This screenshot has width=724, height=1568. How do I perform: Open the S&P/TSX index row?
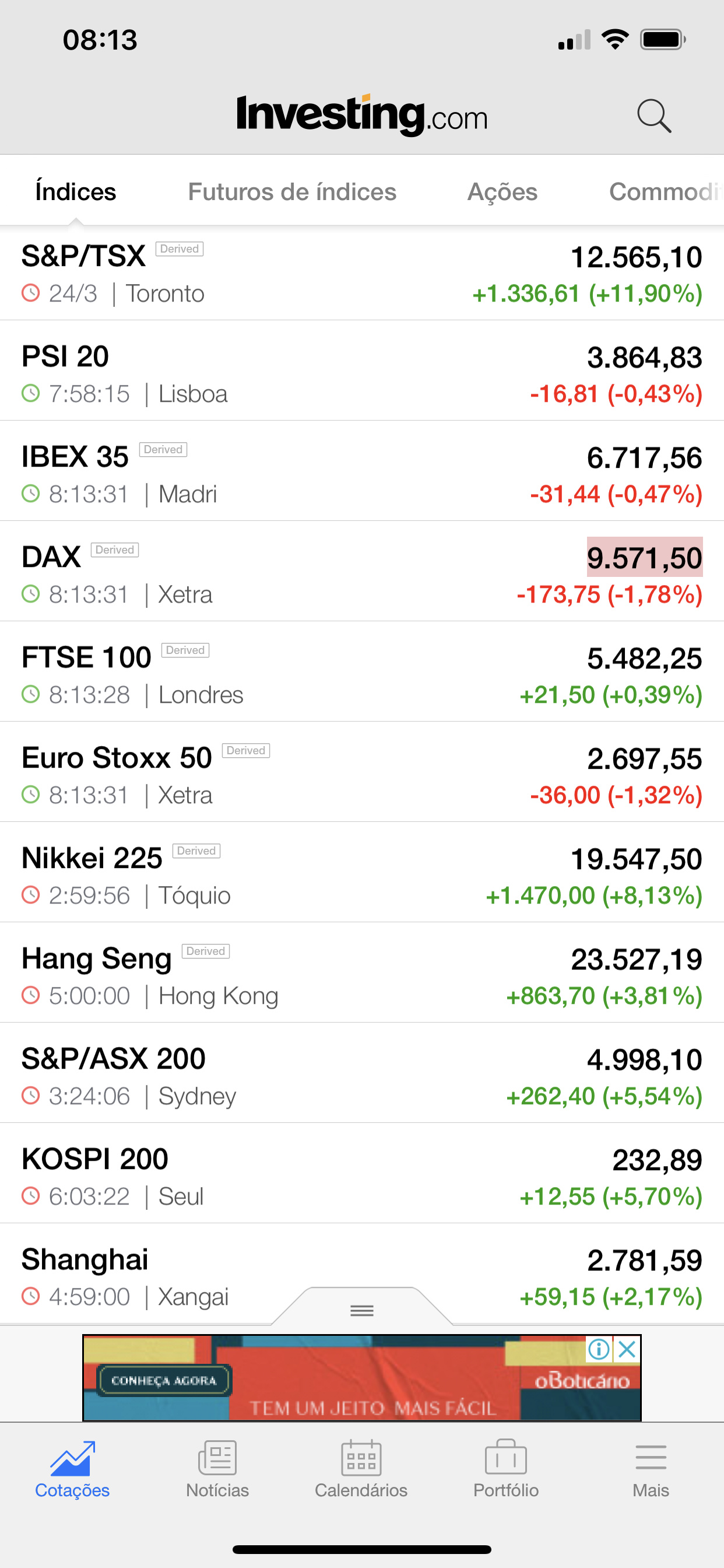362,274
